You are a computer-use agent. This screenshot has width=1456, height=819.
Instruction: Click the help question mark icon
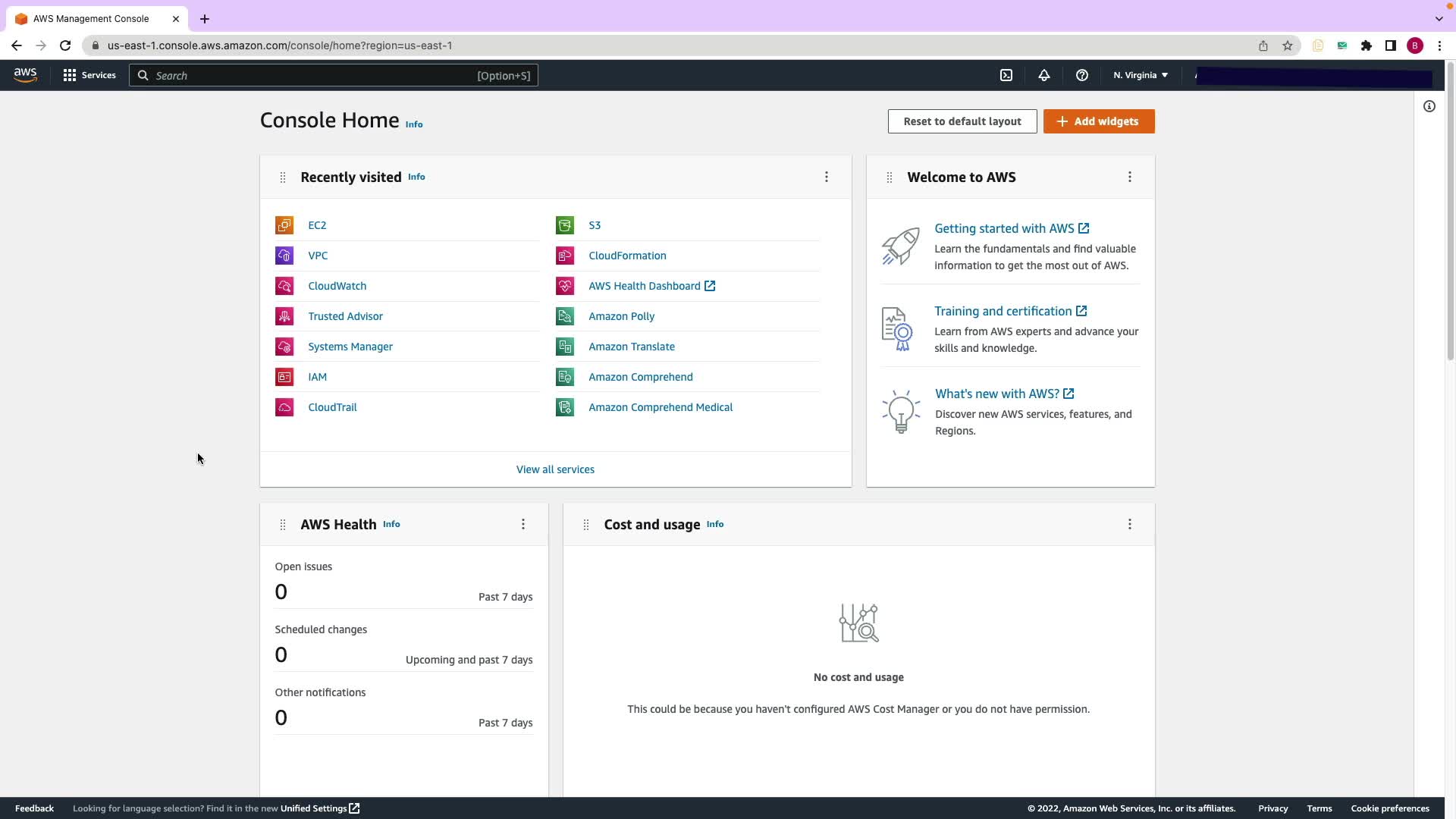point(1082,75)
